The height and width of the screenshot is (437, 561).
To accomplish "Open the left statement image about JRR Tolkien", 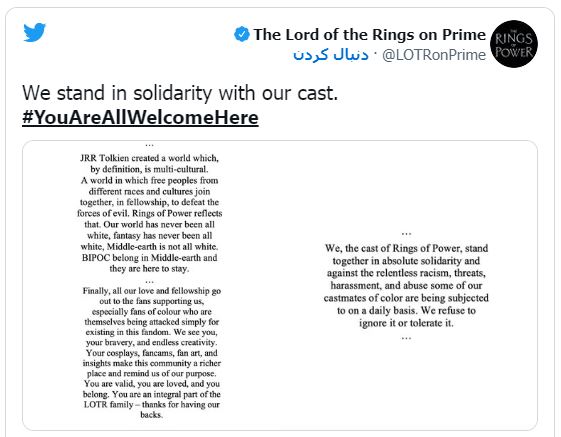I will click(x=150, y=285).
